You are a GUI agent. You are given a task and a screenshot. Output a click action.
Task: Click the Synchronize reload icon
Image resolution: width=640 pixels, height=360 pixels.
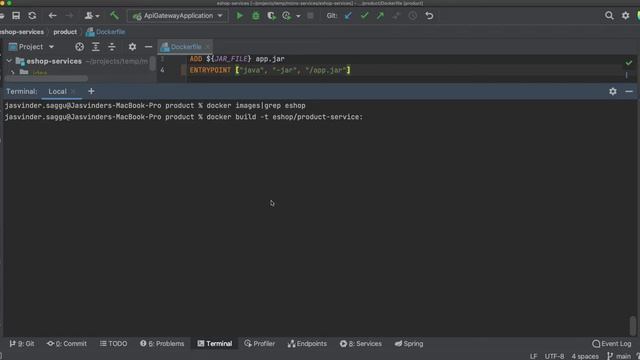(32, 16)
